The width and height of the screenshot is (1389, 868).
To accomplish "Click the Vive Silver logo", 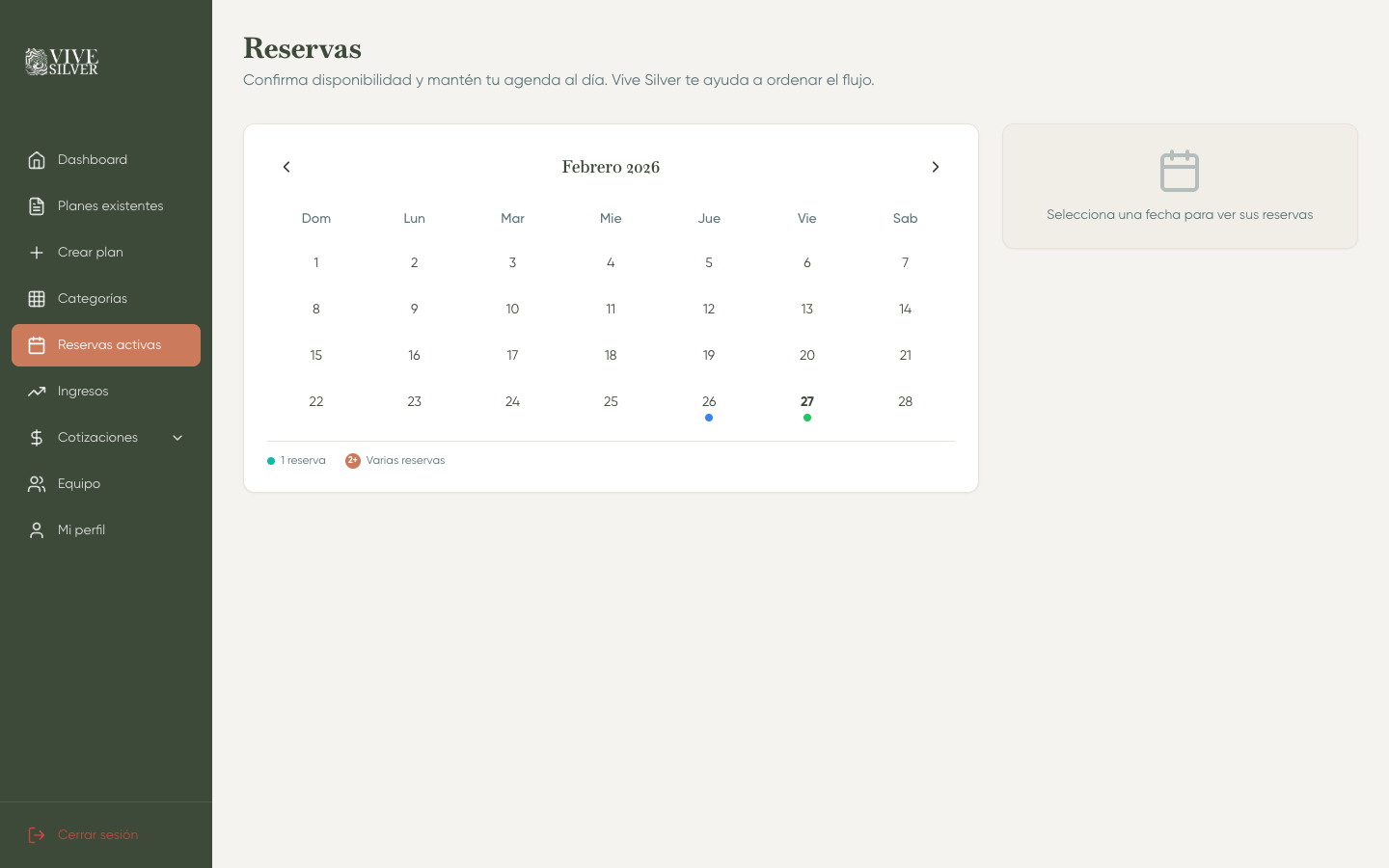I will [62, 62].
